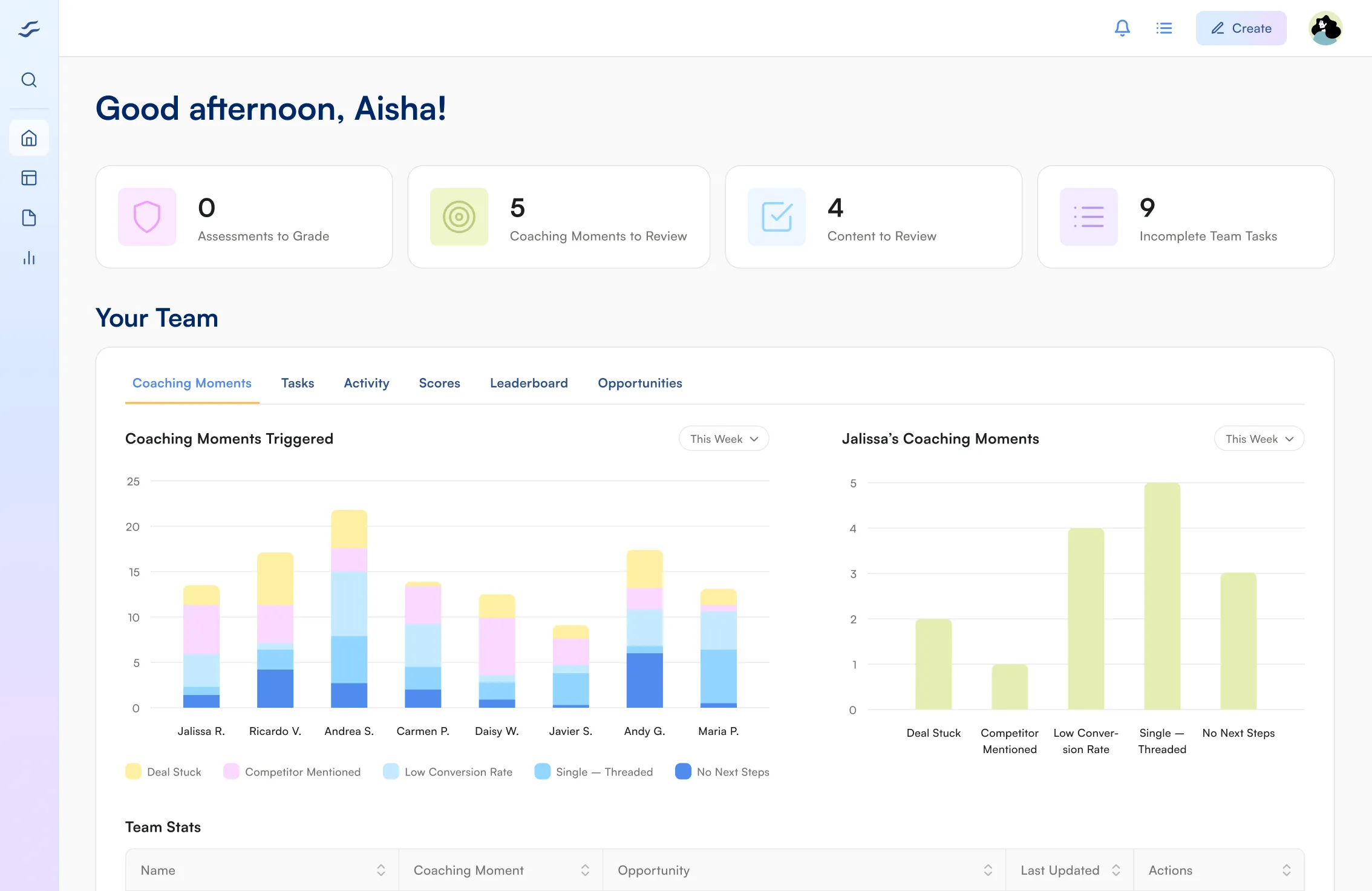Open the Documents icon in sidebar
This screenshot has height=891, width=1372.
coord(28,218)
